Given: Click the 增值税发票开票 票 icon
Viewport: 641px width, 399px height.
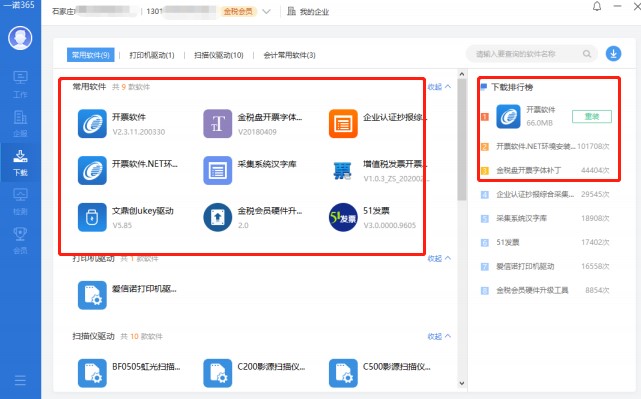Looking at the screenshot, I should pyautogui.click(x=343, y=170).
